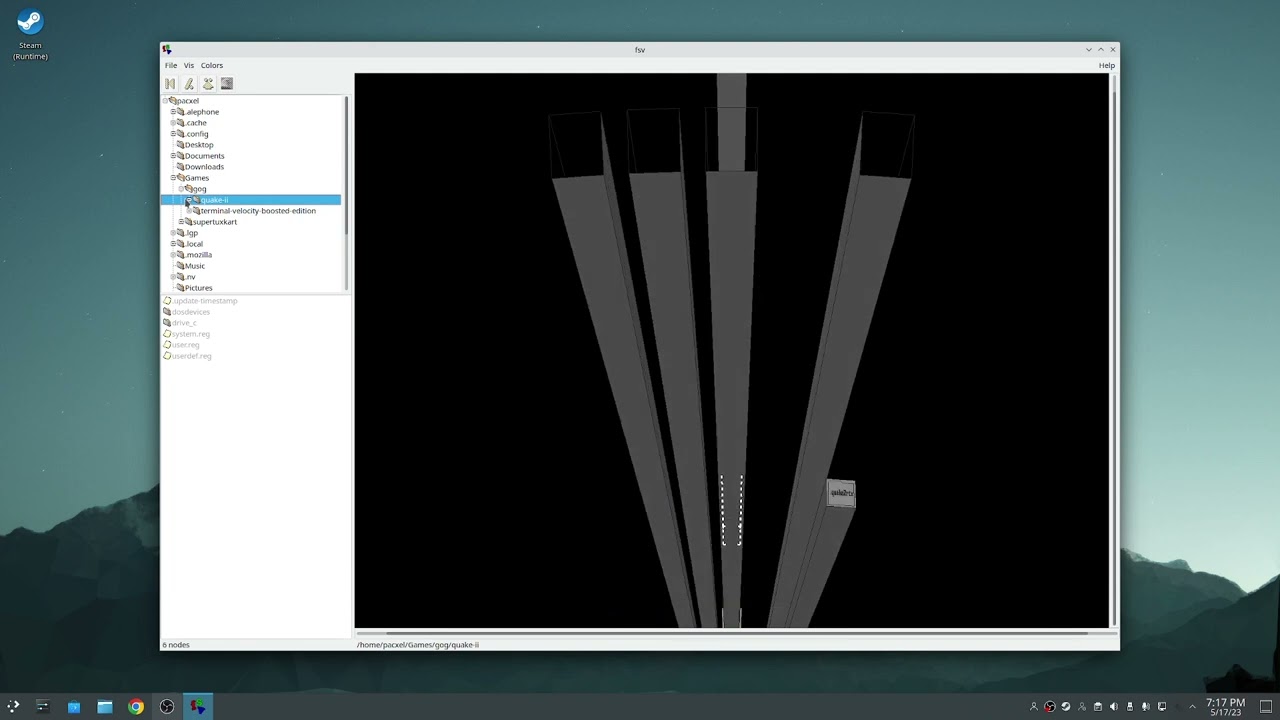This screenshot has width=1280, height=720.
Task: Click the blue taskbar icon beside the file manager
Action: tap(74, 707)
